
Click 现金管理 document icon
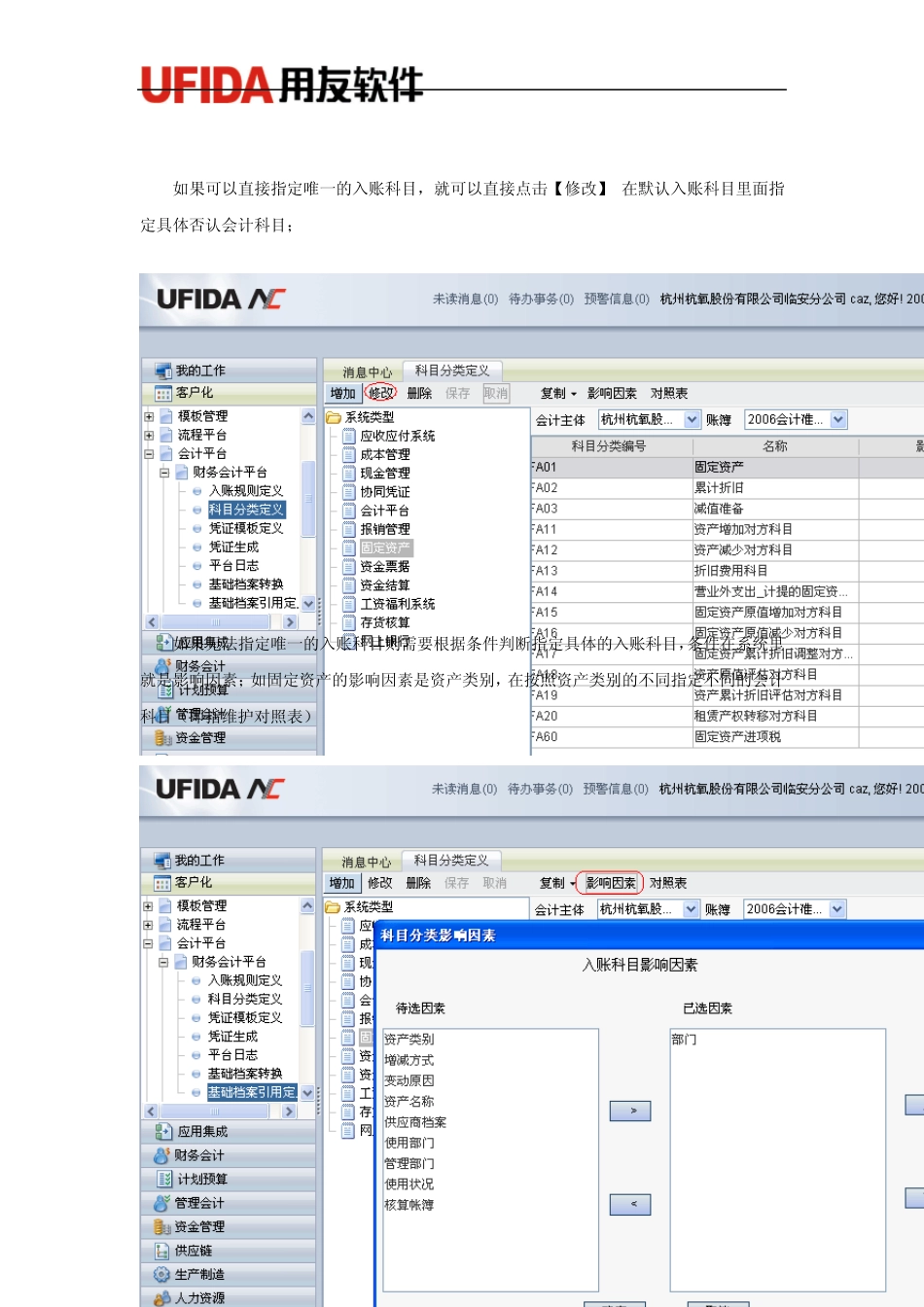[349, 473]
